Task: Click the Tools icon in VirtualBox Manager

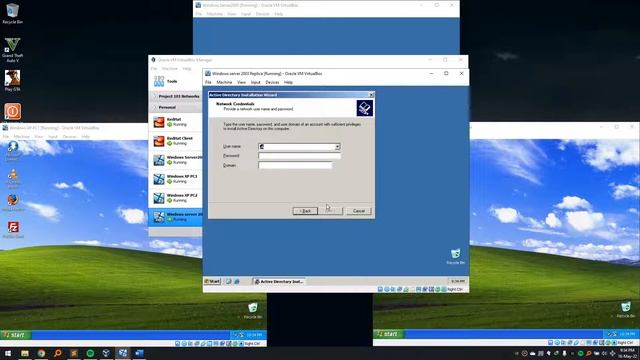Action: click(159, 81)
